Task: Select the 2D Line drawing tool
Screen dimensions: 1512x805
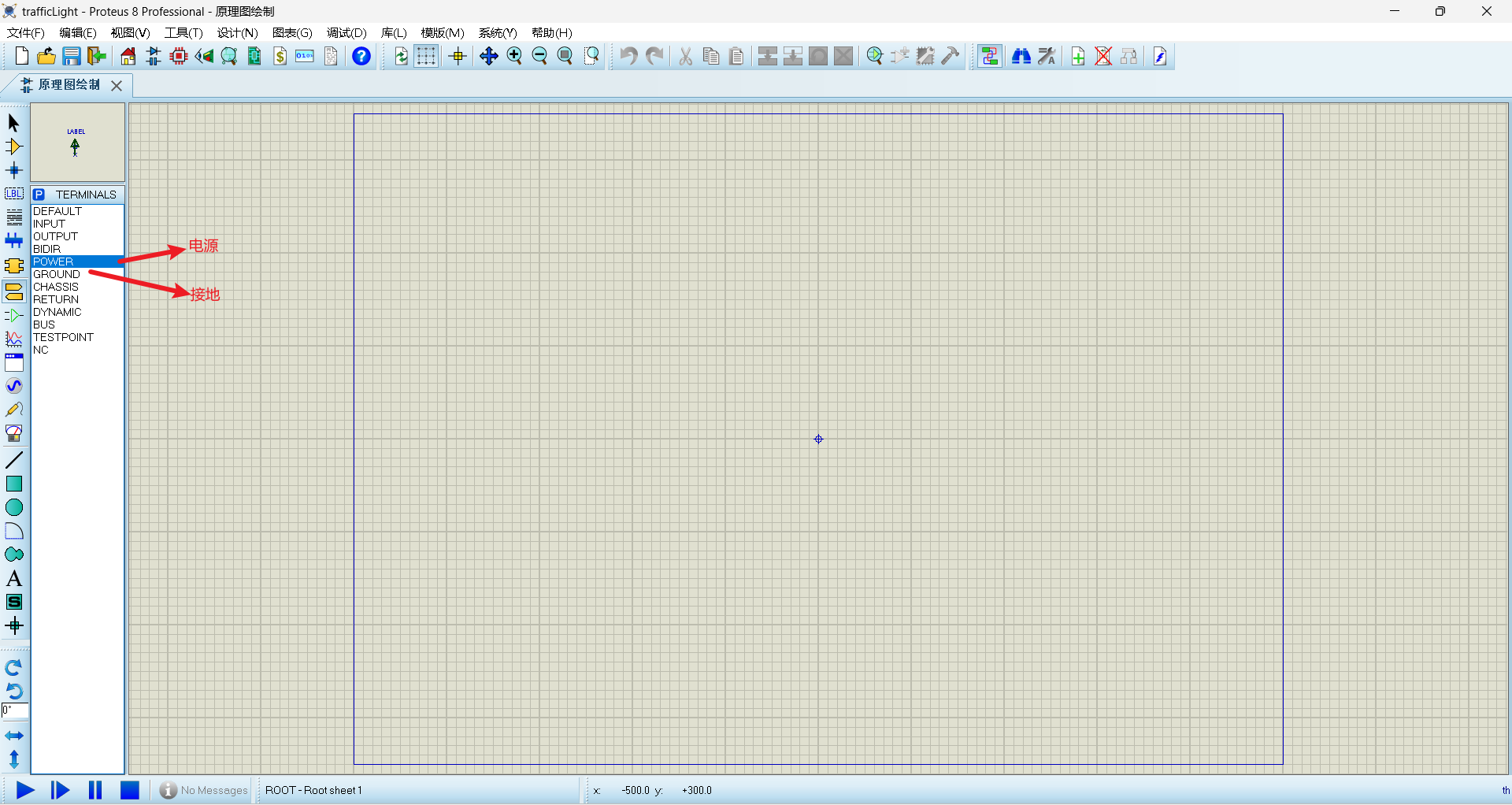Action: pos(13,460)
